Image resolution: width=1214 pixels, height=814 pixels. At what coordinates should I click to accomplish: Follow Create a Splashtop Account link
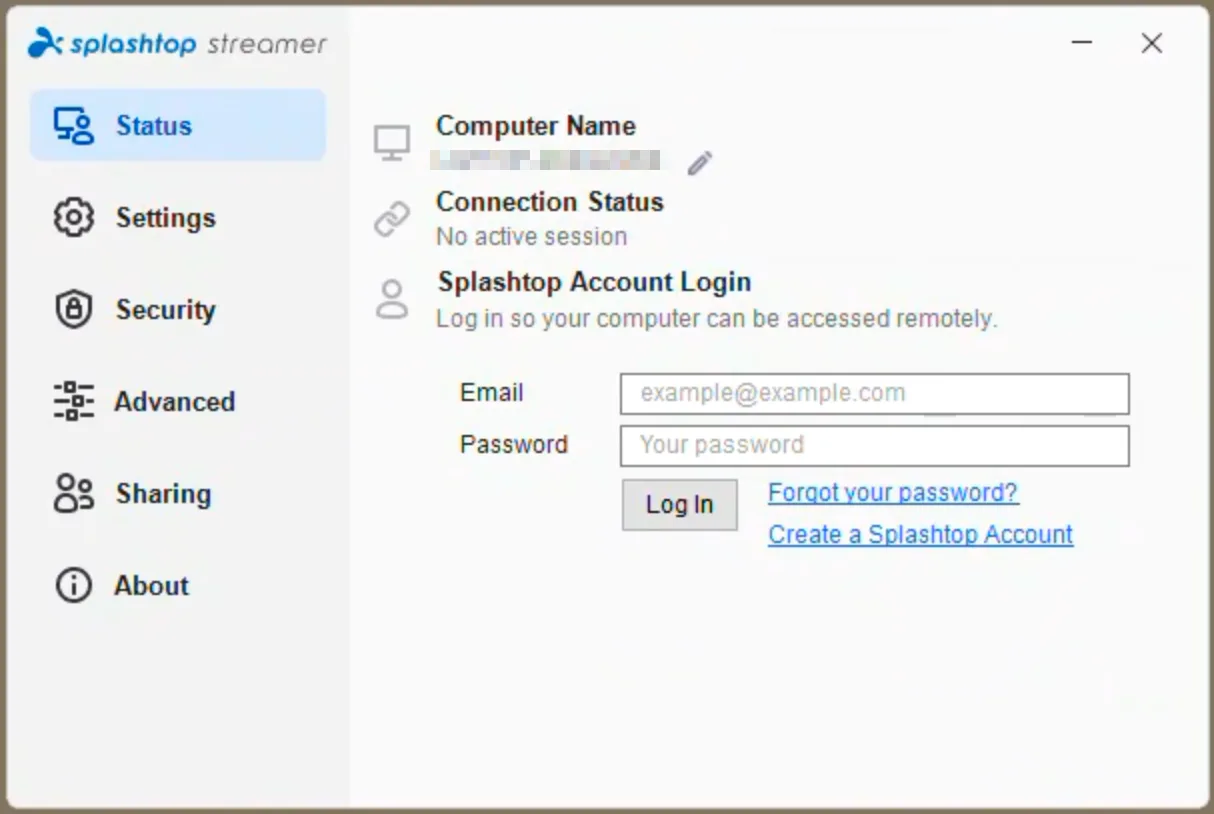[920, 534]
